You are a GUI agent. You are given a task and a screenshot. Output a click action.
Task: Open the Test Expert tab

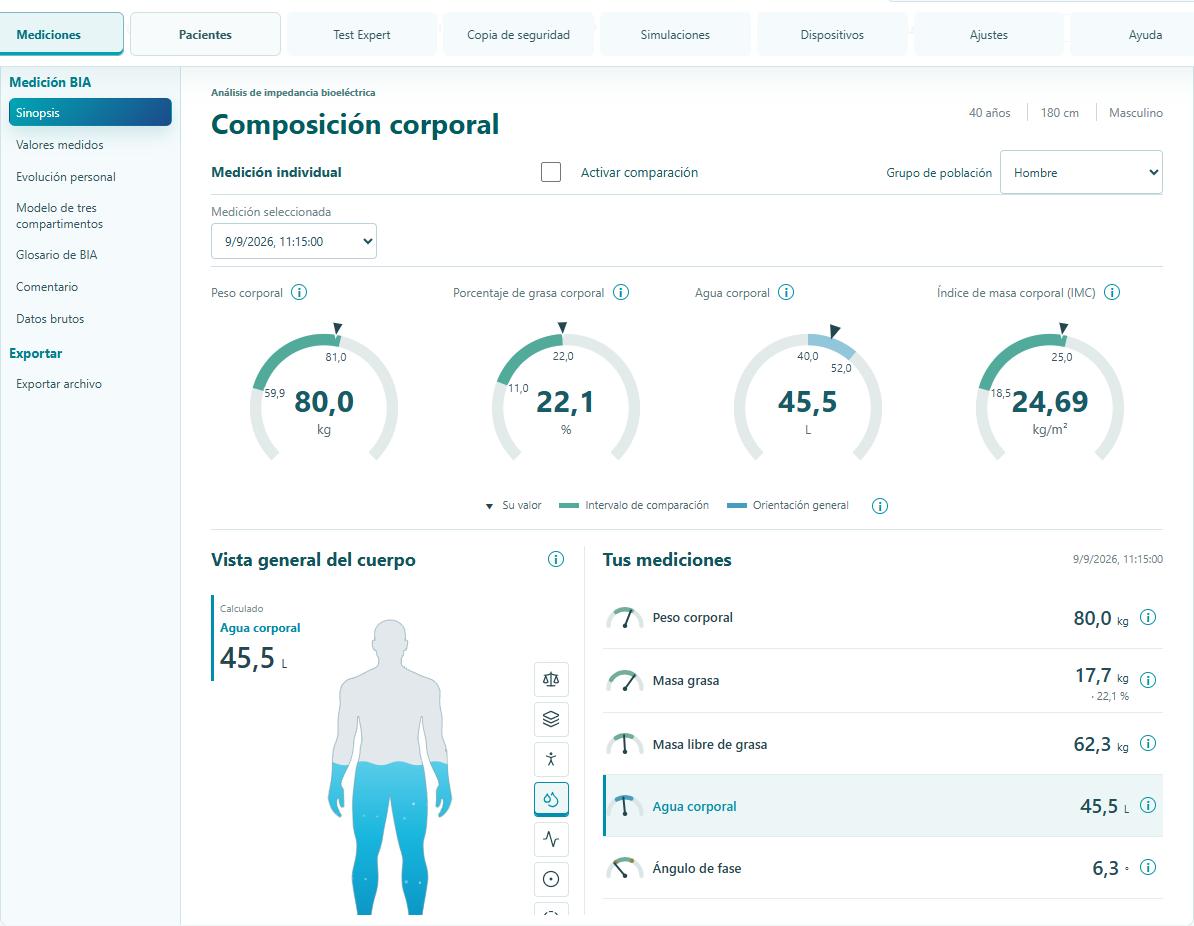click(362, 34)
